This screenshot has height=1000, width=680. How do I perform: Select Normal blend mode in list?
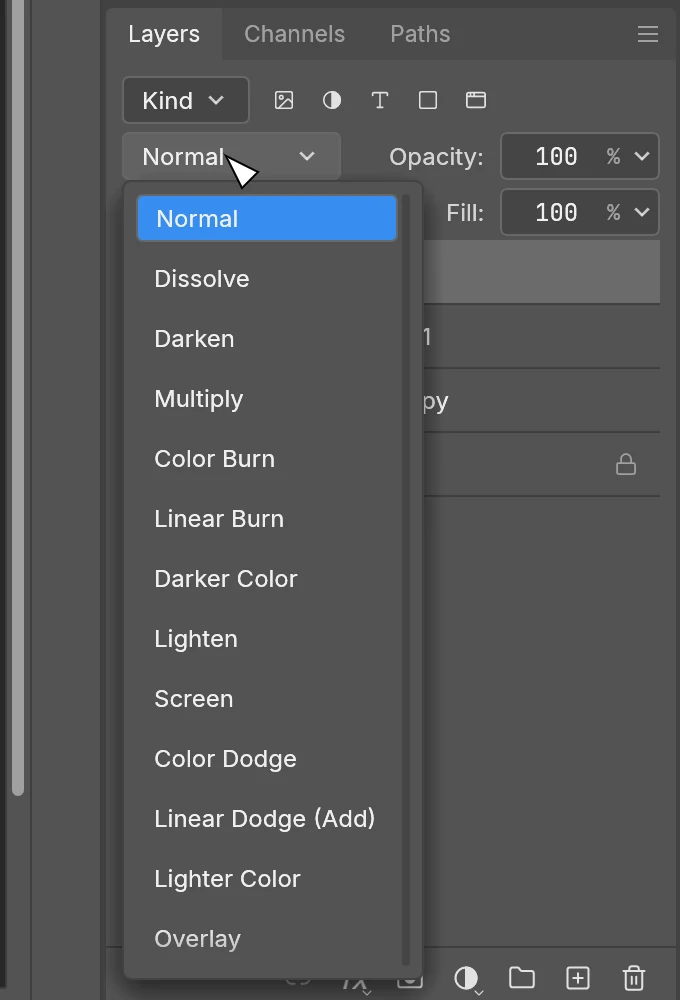click(267, 219)
